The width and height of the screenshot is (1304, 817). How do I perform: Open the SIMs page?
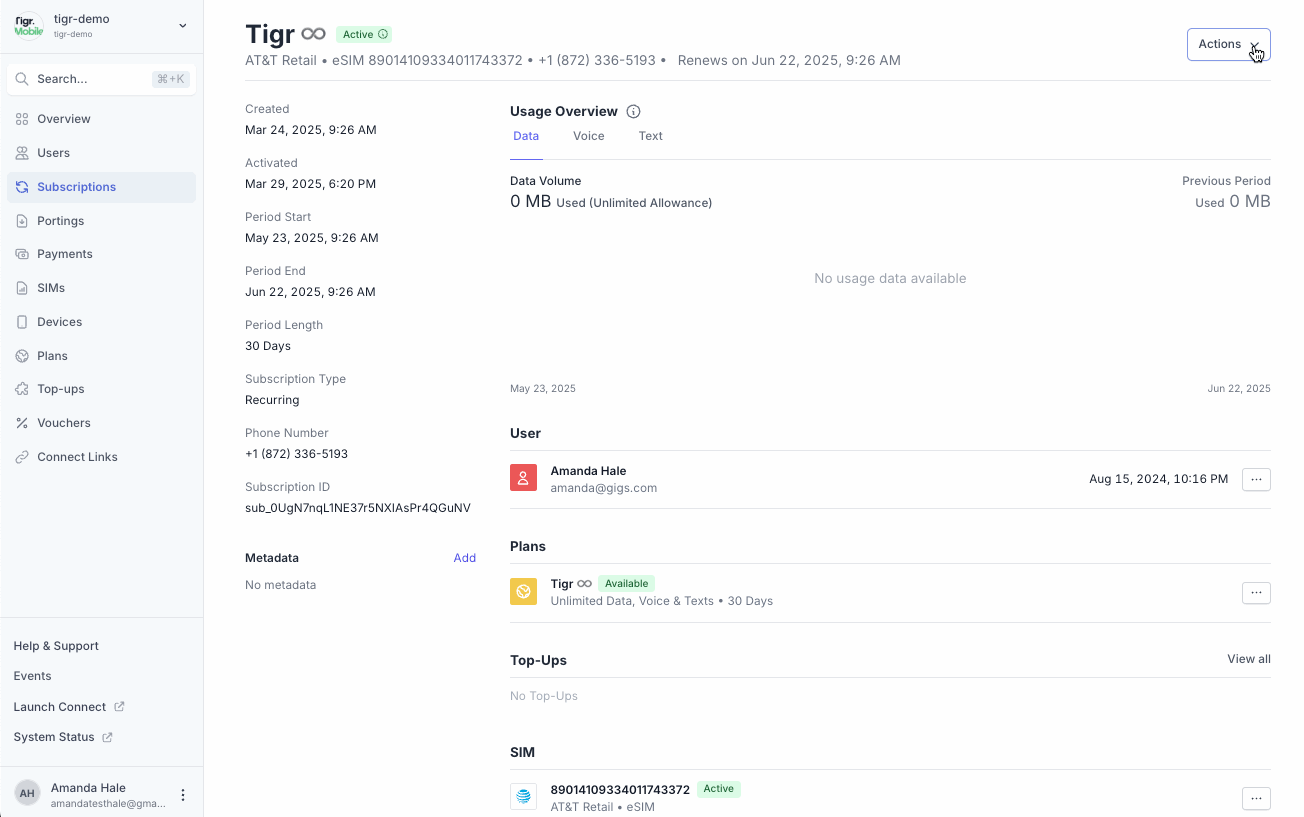click(x=101, y=288)
